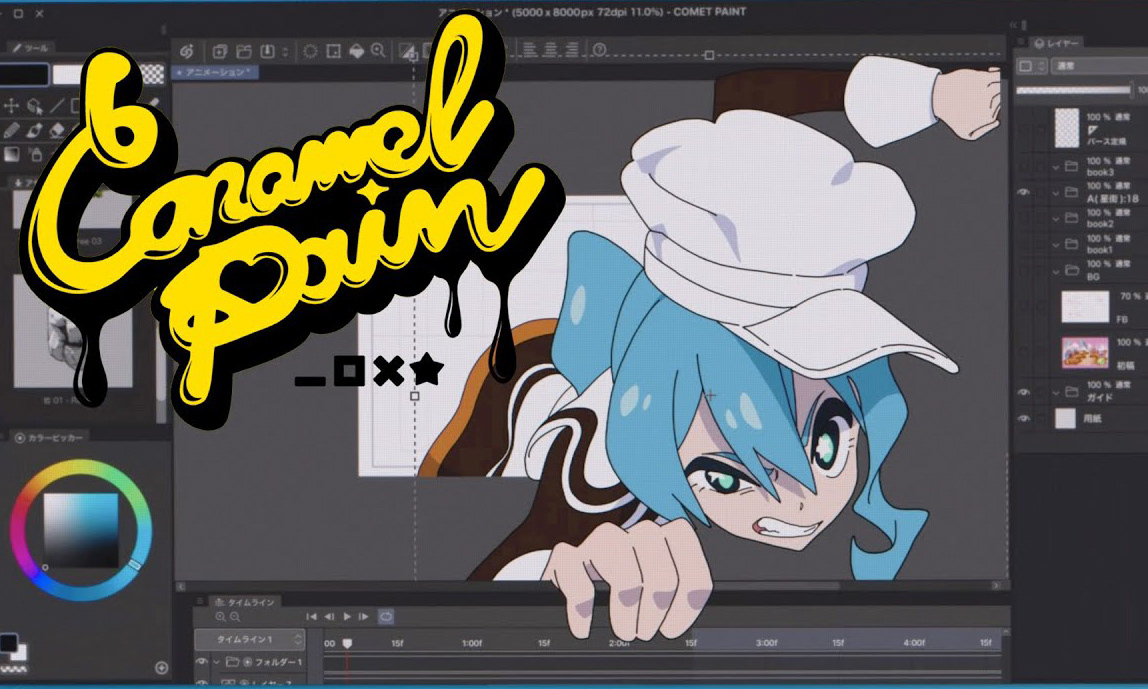Click the align center icon in the toolbar
Screen dimensions: 1148x689
point(551,49)
